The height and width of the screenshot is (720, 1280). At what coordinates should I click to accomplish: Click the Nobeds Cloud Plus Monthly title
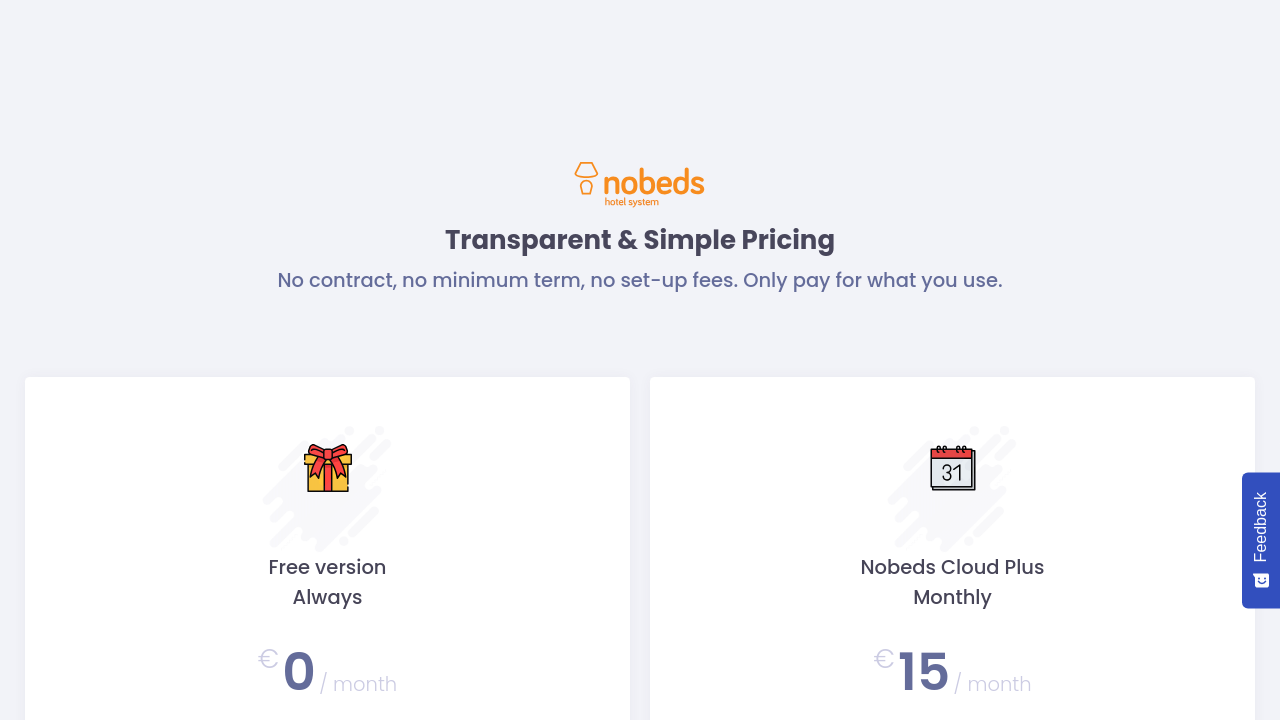pos(952,581)
